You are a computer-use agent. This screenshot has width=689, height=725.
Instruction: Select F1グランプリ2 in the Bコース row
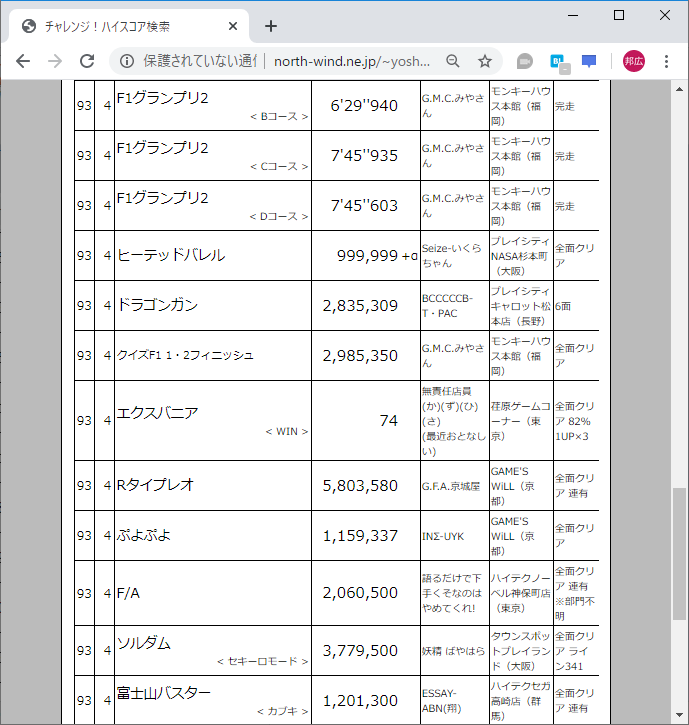pyautogui.click(x=162, y=98)
